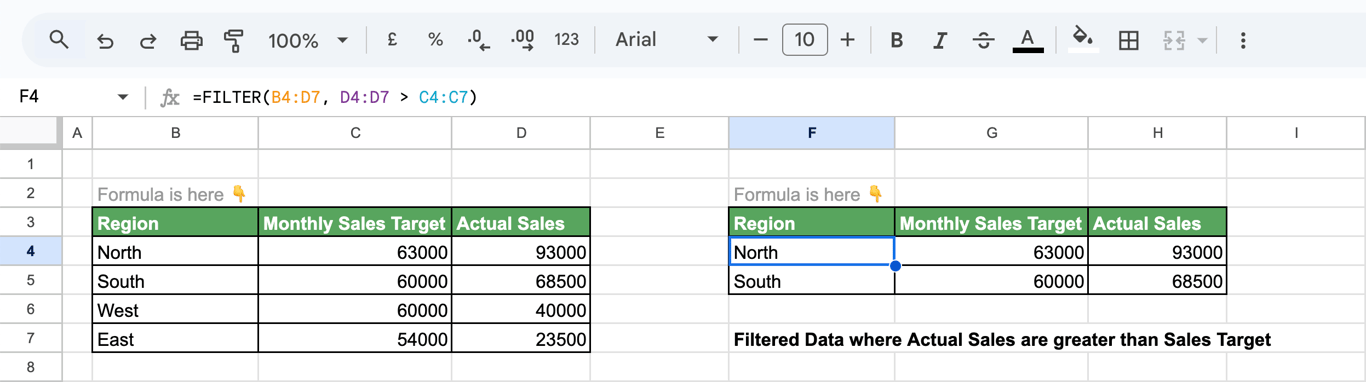The image size is (1366, 382).
Task: Click the 54000 cell
Action: click(x=355, y=339)
